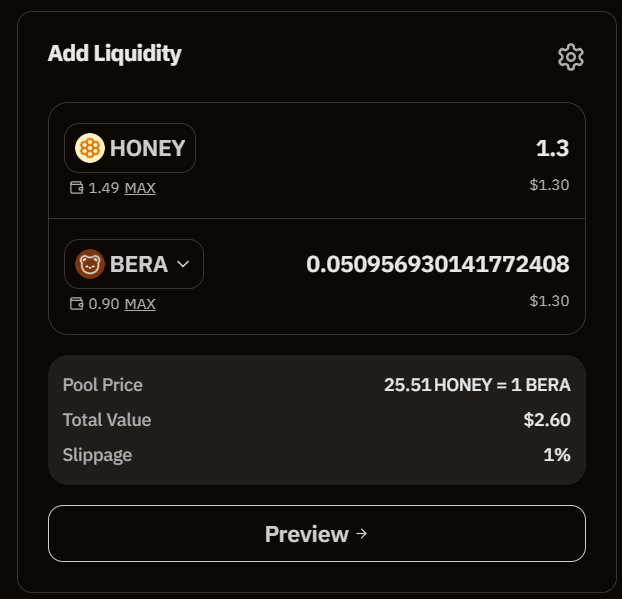The image size is (622, 599).
Task: Click the BERA bear token icon
Action: pyautogui.click(x=90, y=264)
